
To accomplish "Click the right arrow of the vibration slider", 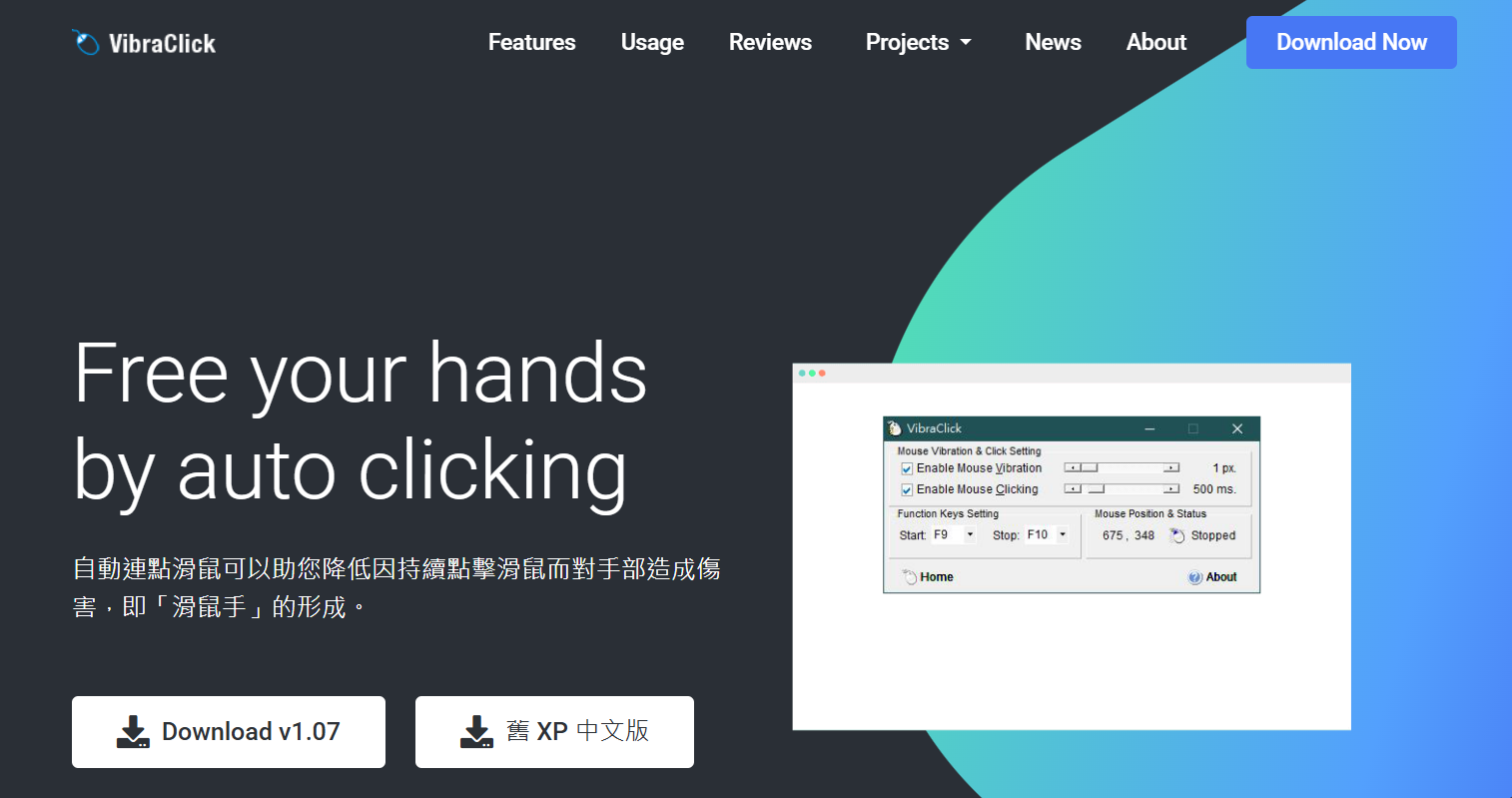I will pos(1171,467).
